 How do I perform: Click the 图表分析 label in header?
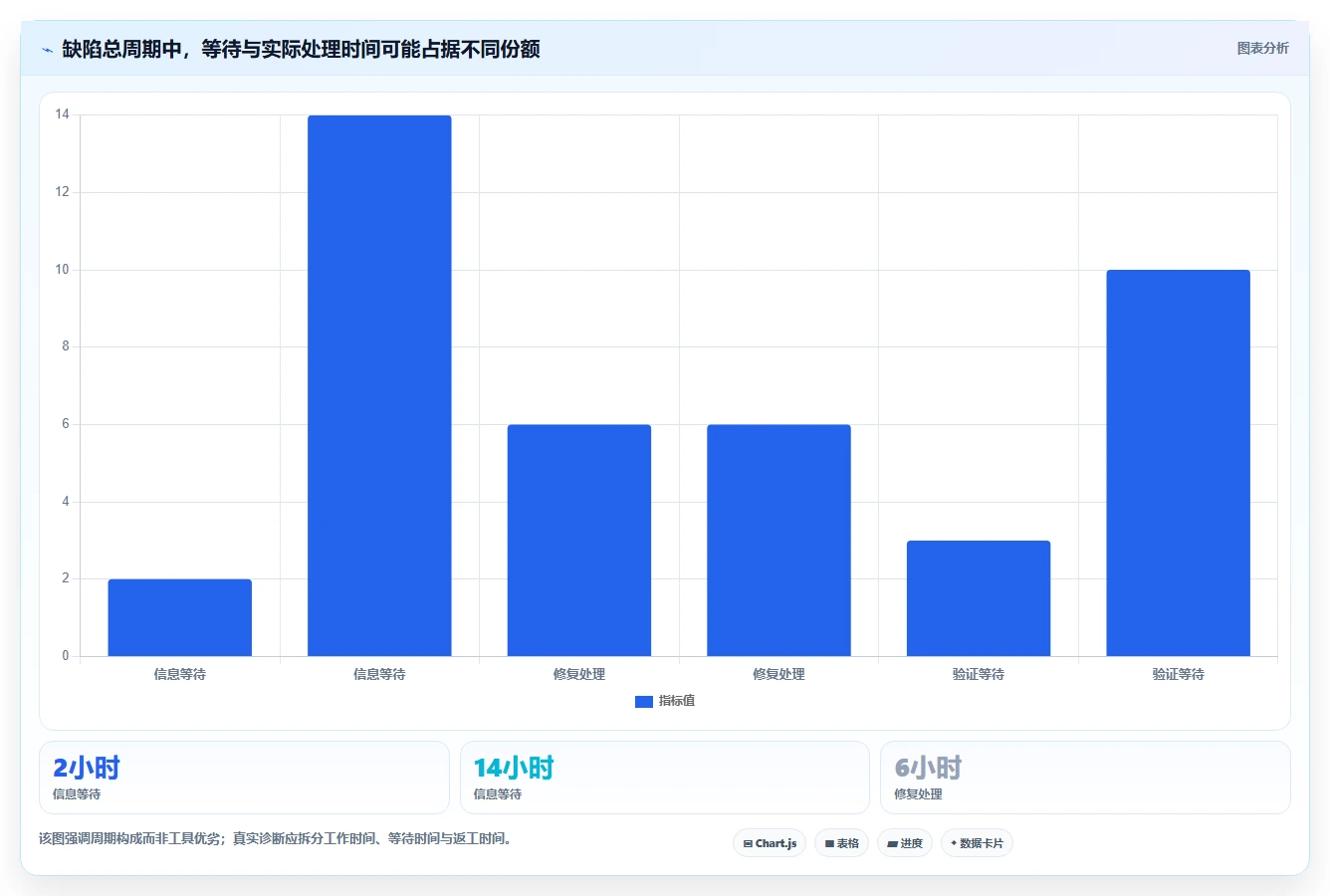[1262, 49]
